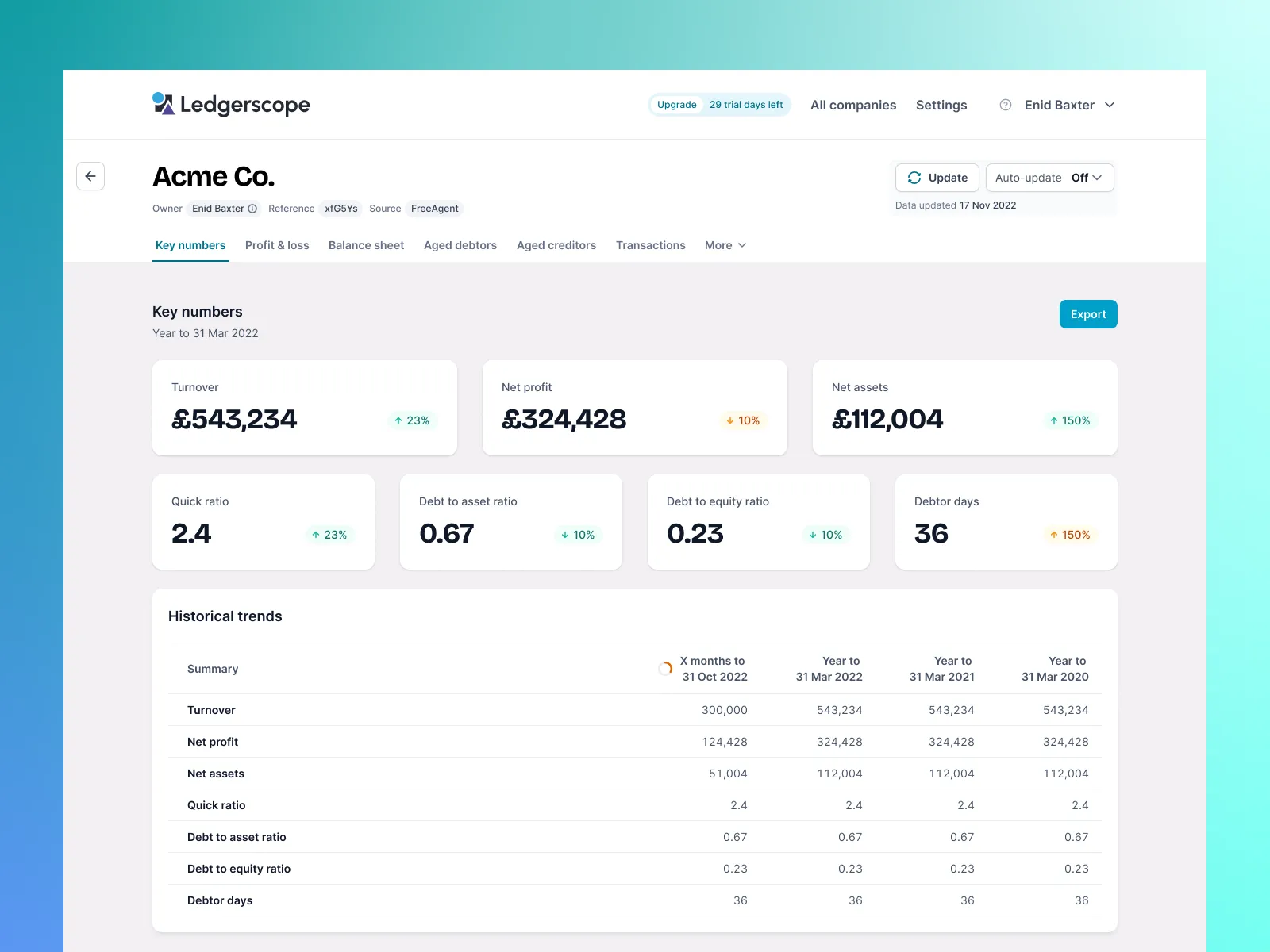Click the Quick ratio 2.4 card value
Screen dimensions: 1270x952
pos(191,533)
